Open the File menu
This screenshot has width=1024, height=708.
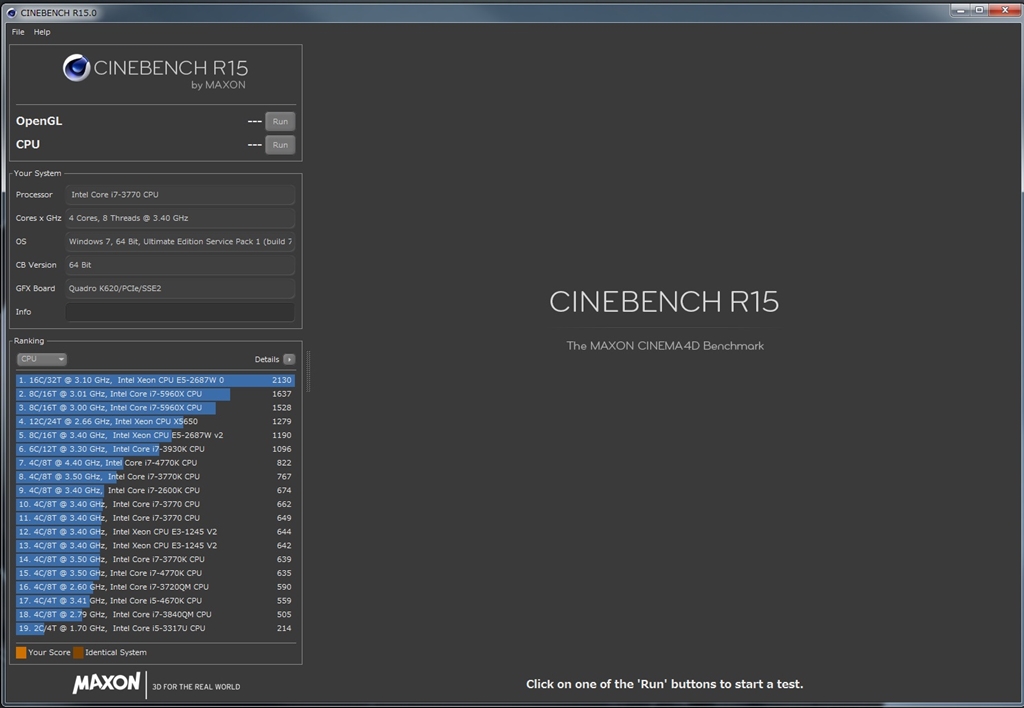(x=16, y=31)
